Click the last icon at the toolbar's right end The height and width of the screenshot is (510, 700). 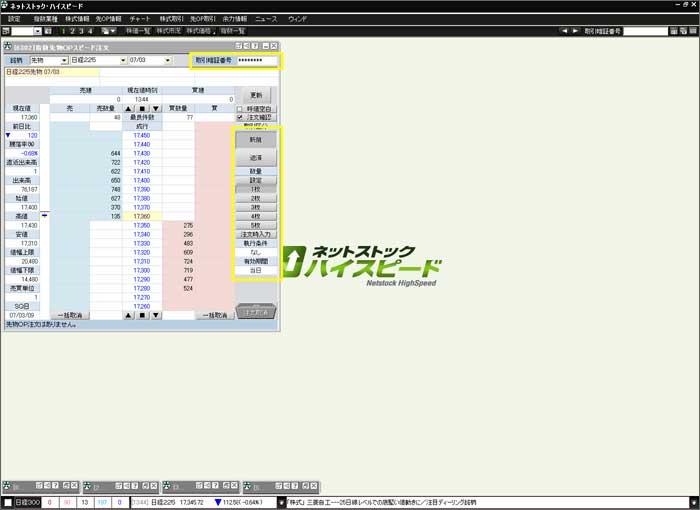(x=693, y=31)
